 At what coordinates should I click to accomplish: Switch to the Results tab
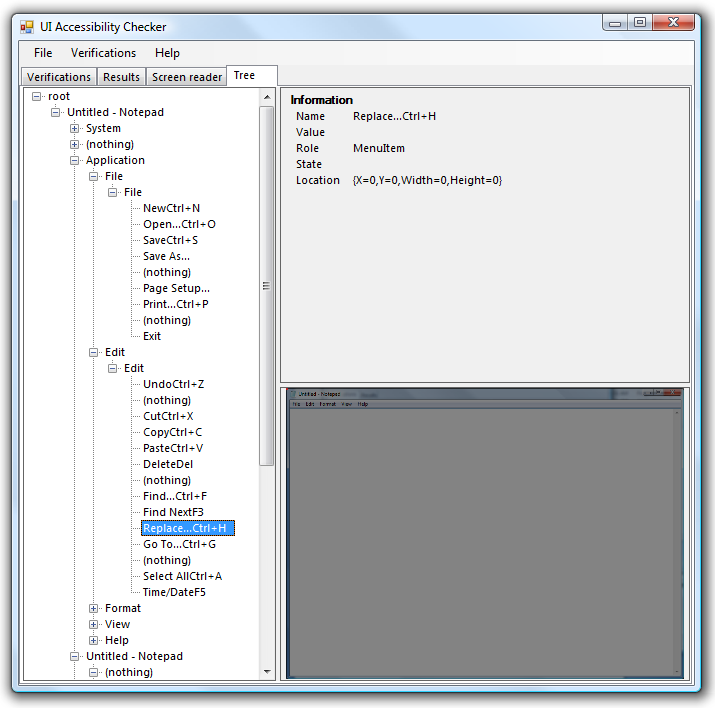[x=121, y=77]
